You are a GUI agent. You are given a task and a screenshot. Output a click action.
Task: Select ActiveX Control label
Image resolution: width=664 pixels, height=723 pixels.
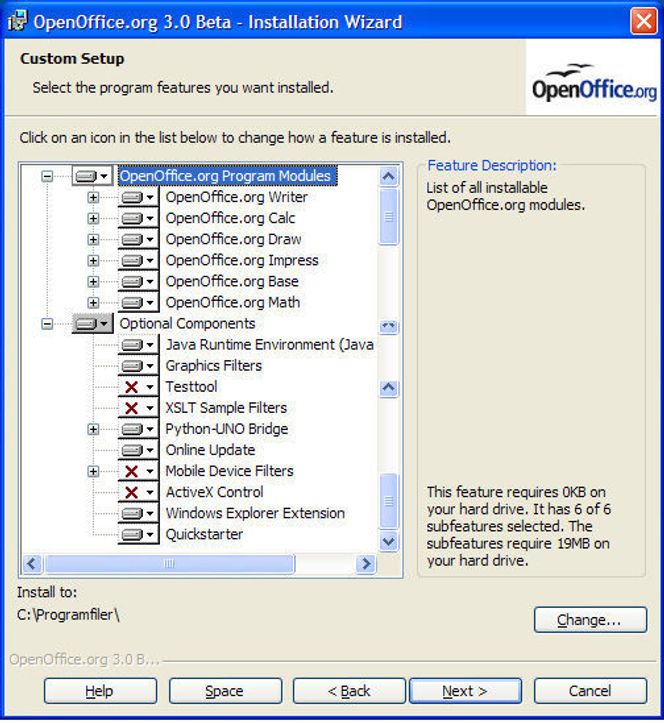tap(214, 492)
